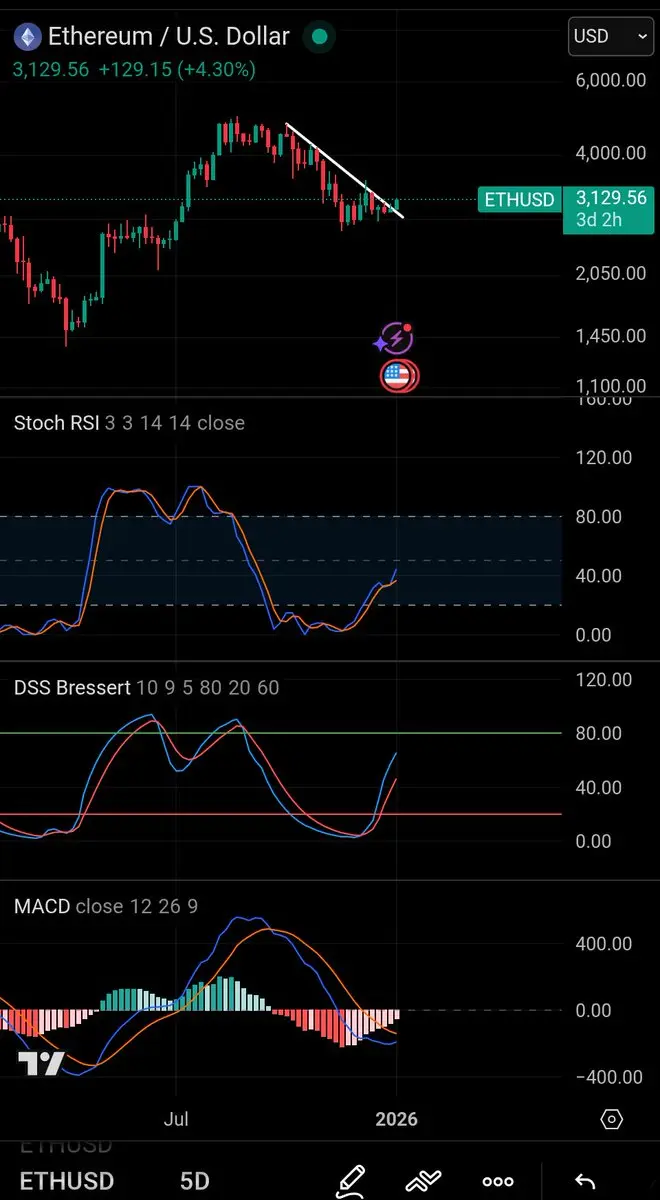Open ETHUSD symbol search in bottom bar

coord(67,1181)
